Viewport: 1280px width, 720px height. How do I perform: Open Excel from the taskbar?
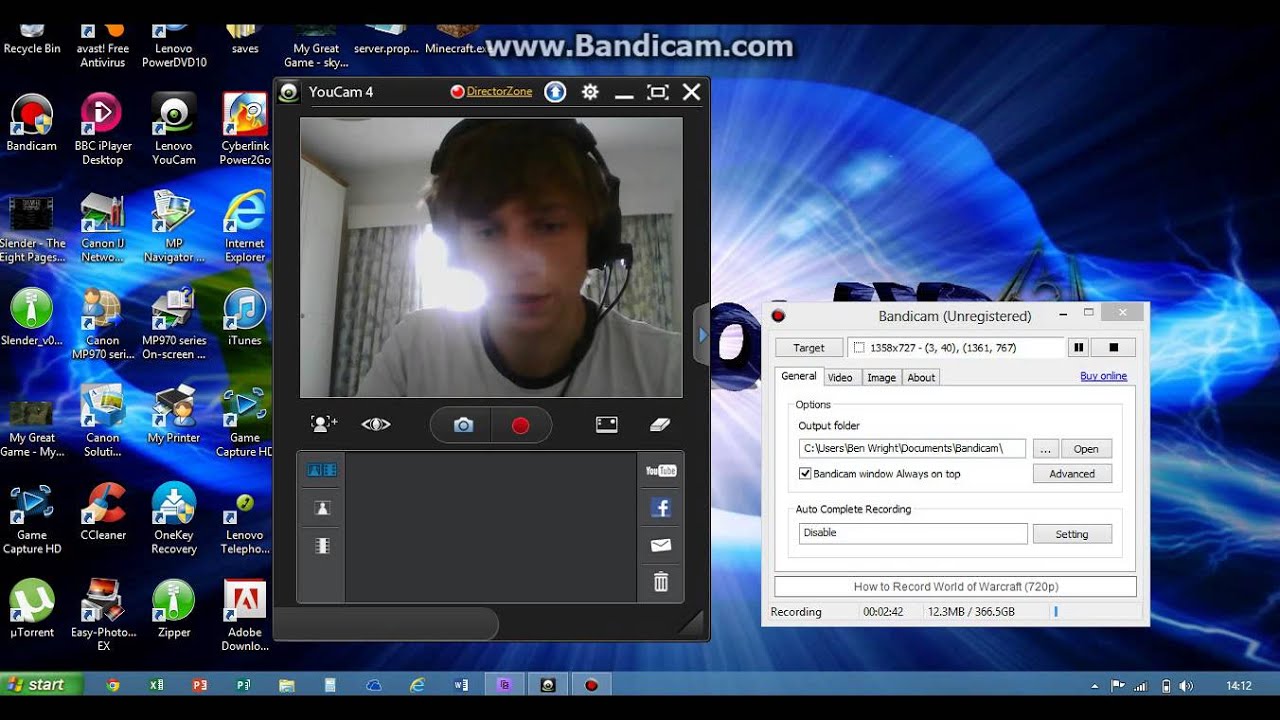pos(156,685)
